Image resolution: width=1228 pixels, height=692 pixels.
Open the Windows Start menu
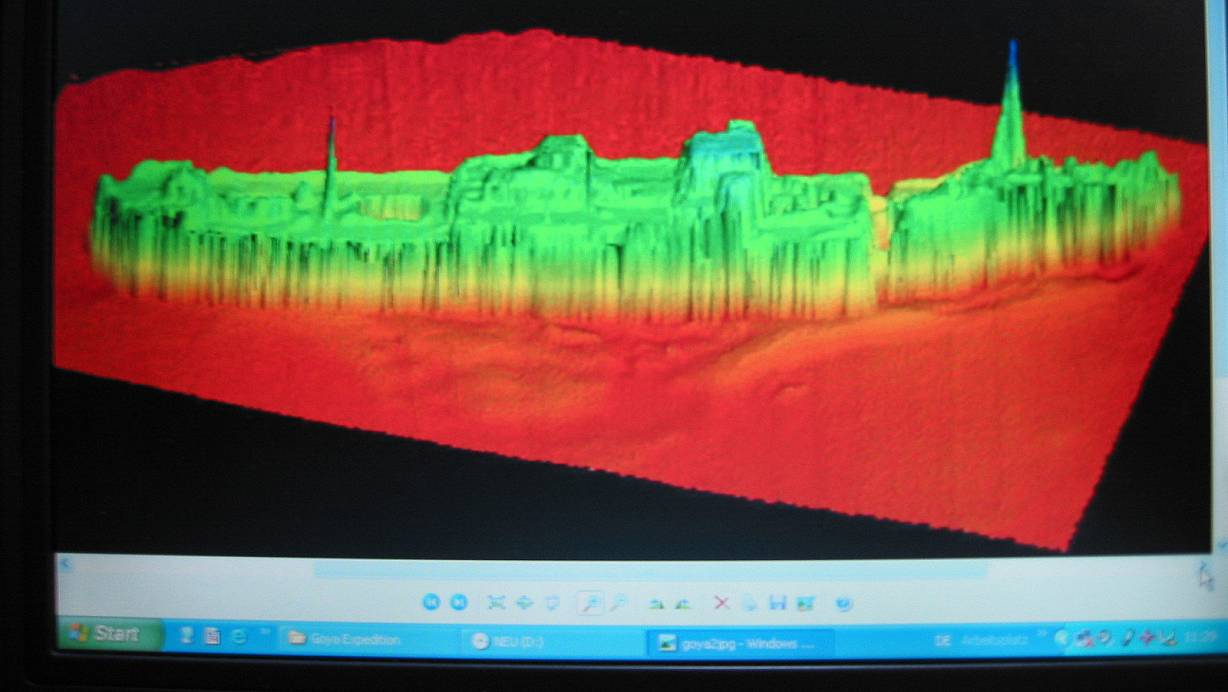110,635
